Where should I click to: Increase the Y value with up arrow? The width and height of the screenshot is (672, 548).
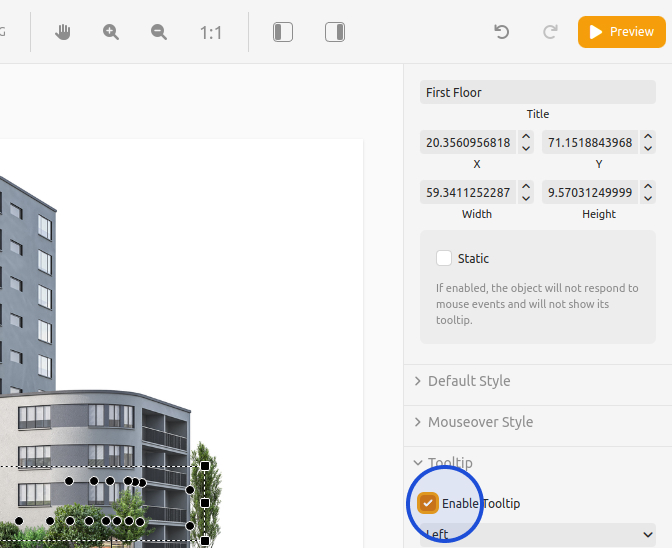click(648, 137)
